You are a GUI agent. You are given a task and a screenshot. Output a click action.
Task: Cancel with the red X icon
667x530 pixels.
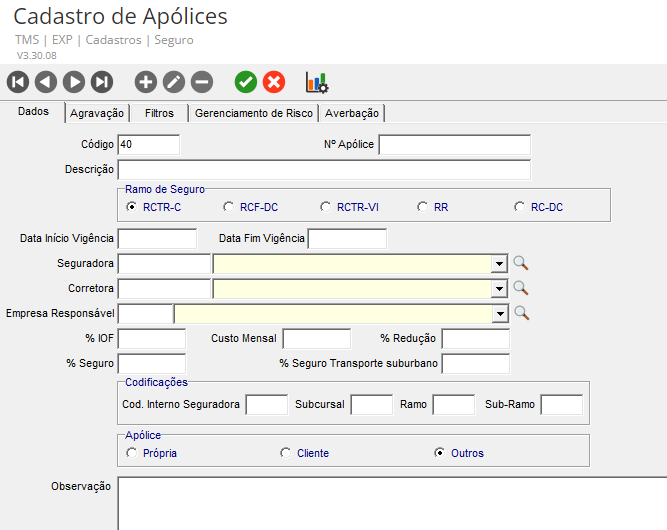pyautogui.click(x=274, y=82)
